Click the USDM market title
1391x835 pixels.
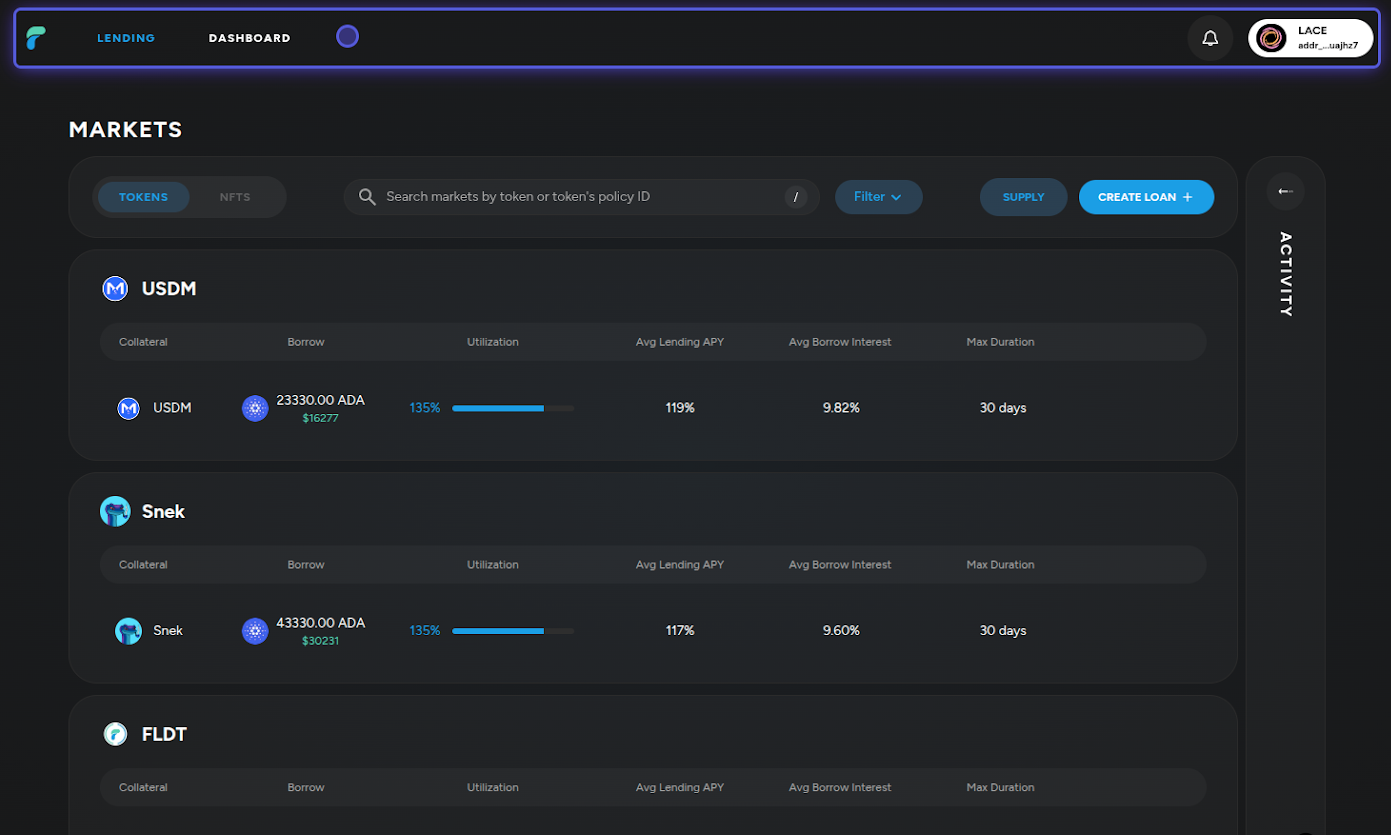[x=169, y=289]
